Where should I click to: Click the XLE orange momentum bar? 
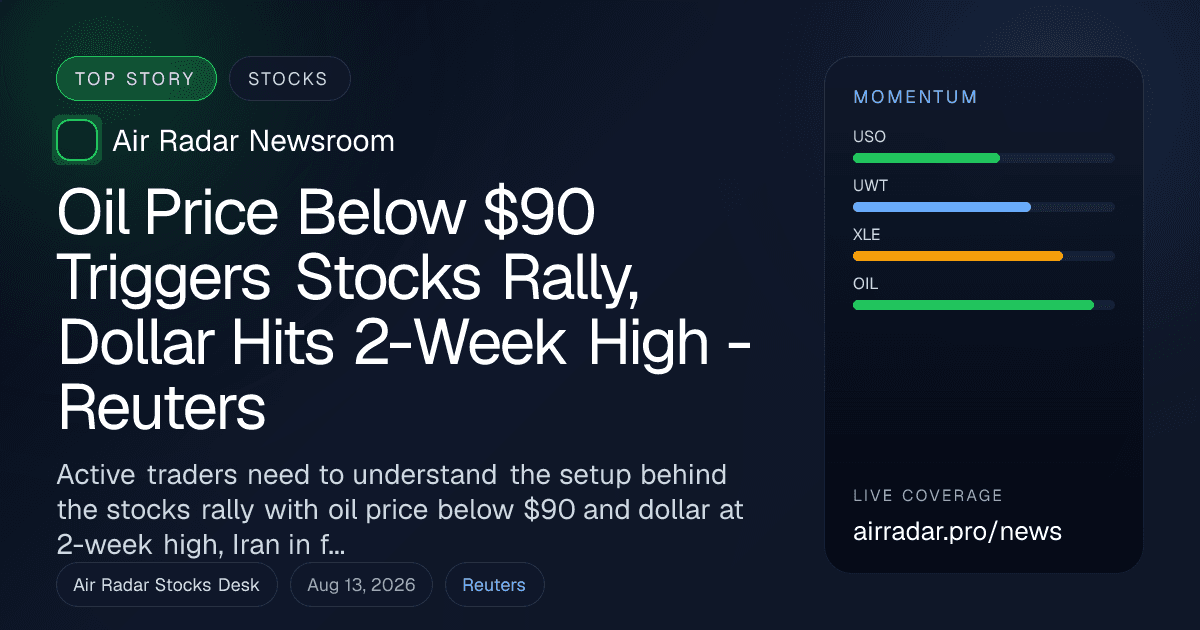pos(984,256)
